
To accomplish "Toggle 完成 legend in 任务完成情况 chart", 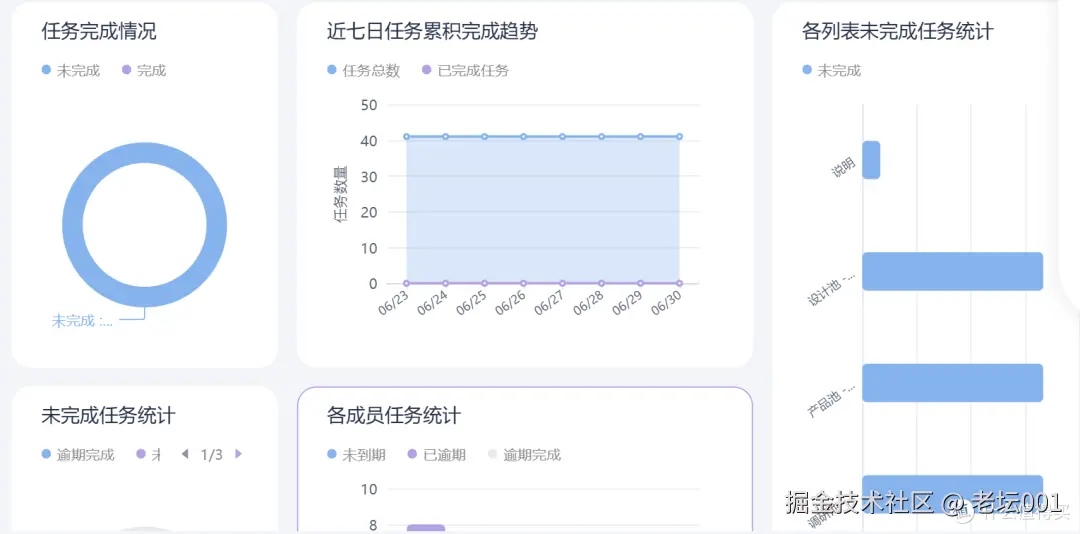I will click(144, 70).
